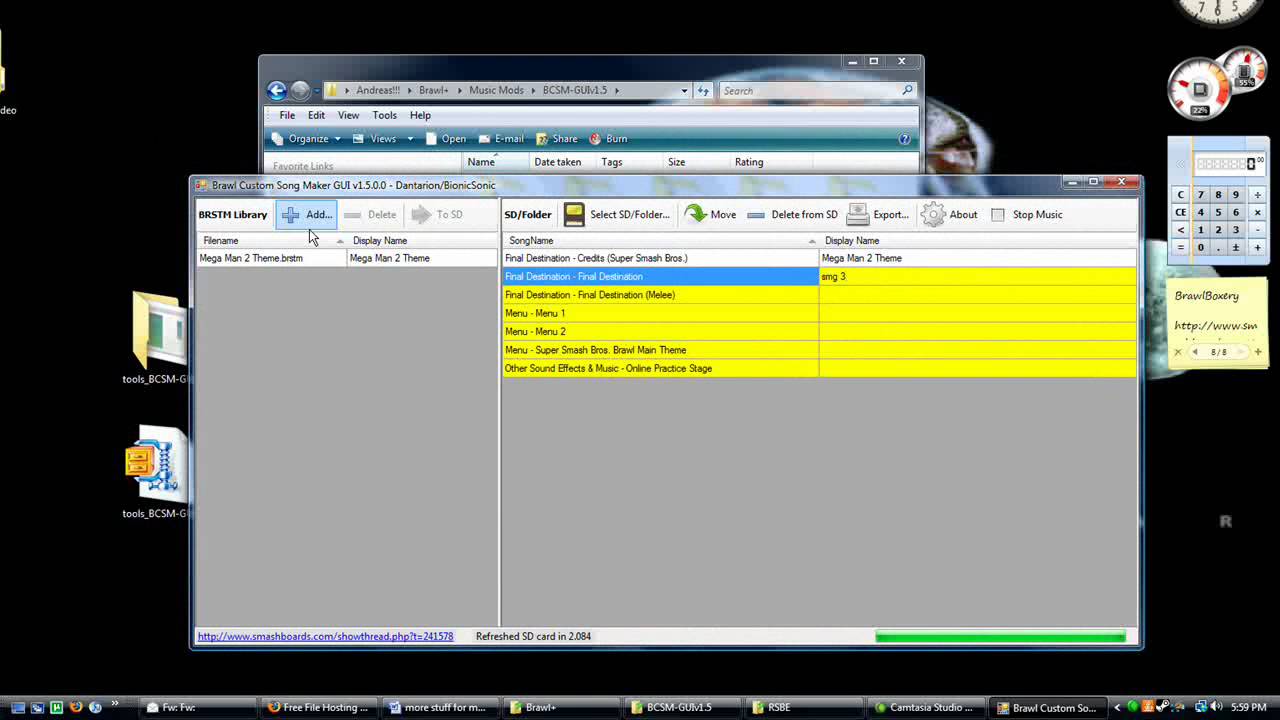
Task: Delete the sticky note with X icon
Action: click(x=1178, y=352)
